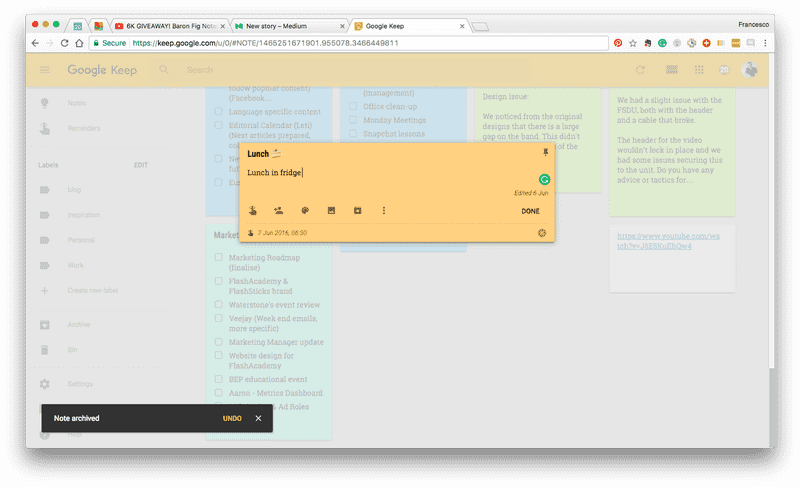This screenshot has width=800, height=487.
Task: Check the Marketing Manager update item
Action: [220, 342]
